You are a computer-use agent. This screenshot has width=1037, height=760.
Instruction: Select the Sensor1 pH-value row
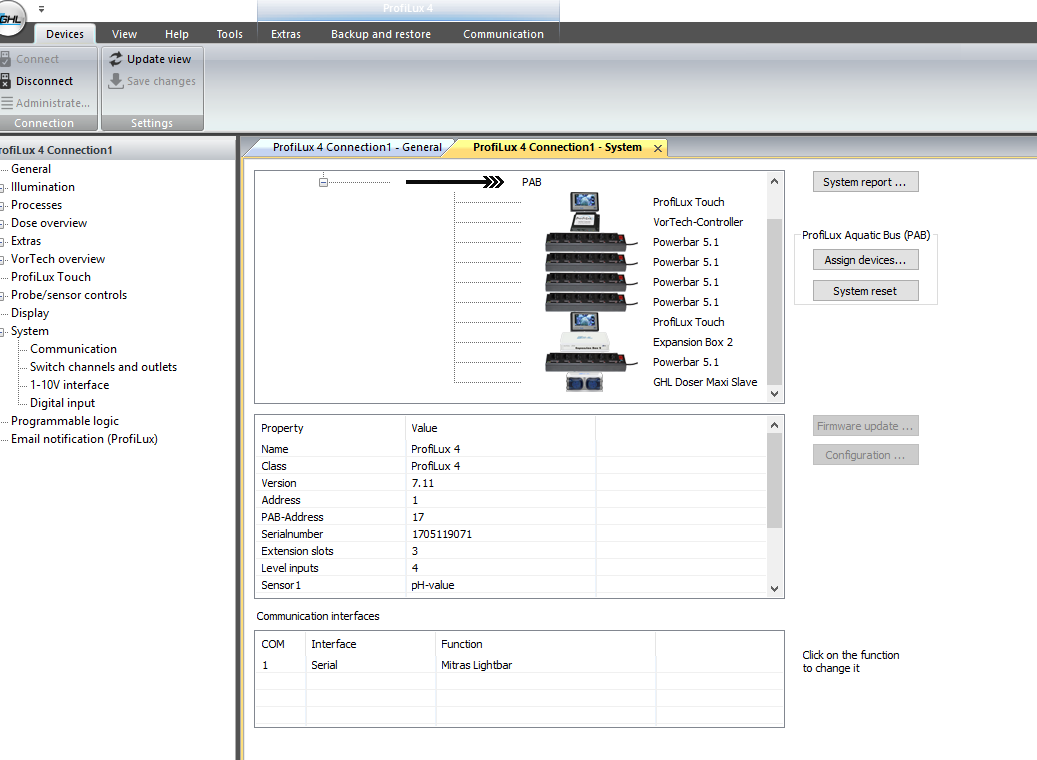511,585
